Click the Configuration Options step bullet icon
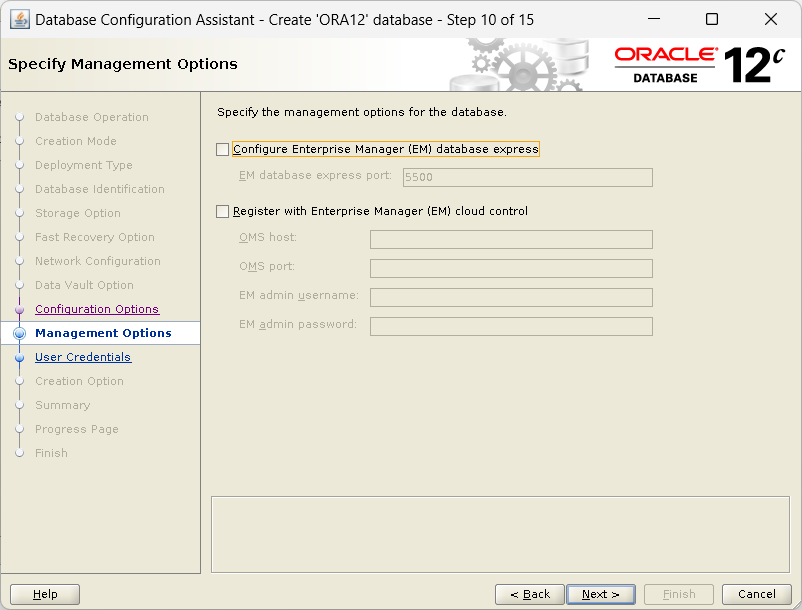 pyautogui.click(x=19, y=310)
